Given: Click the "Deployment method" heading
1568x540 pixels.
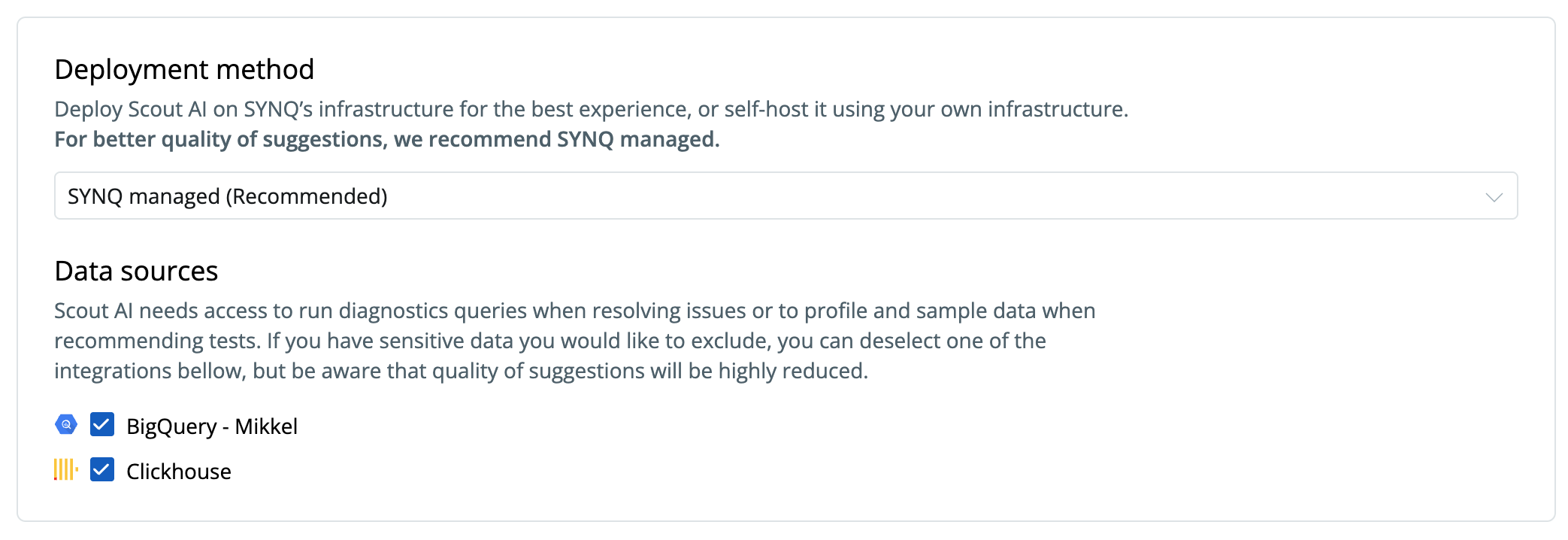Looking at the screenshot, I should 184,69.
